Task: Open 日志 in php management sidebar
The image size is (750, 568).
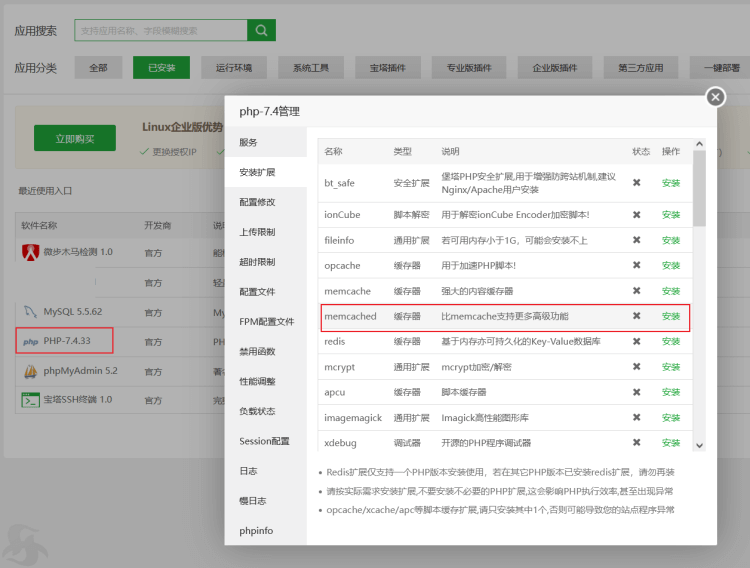Action: click(265, 471)
